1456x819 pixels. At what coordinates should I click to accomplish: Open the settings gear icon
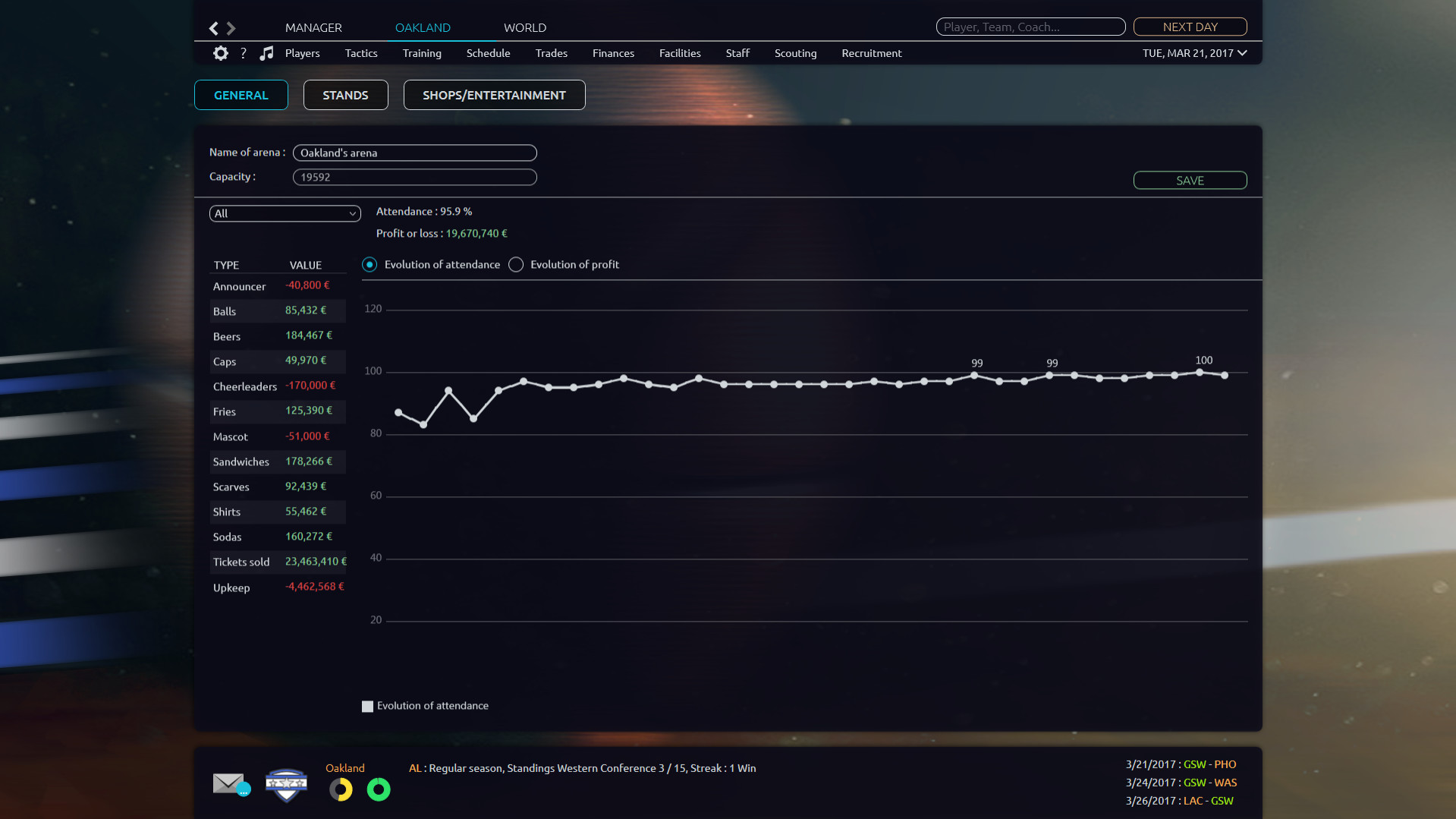click(220, 53)
